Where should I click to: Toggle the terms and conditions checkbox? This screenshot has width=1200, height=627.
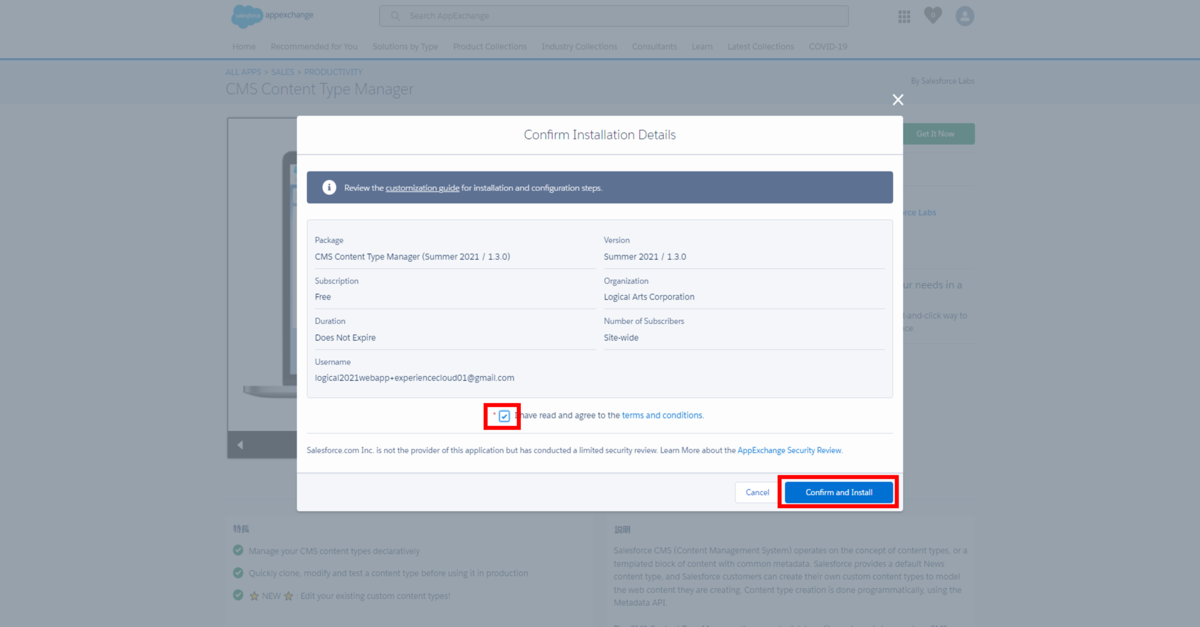[504, 416]
